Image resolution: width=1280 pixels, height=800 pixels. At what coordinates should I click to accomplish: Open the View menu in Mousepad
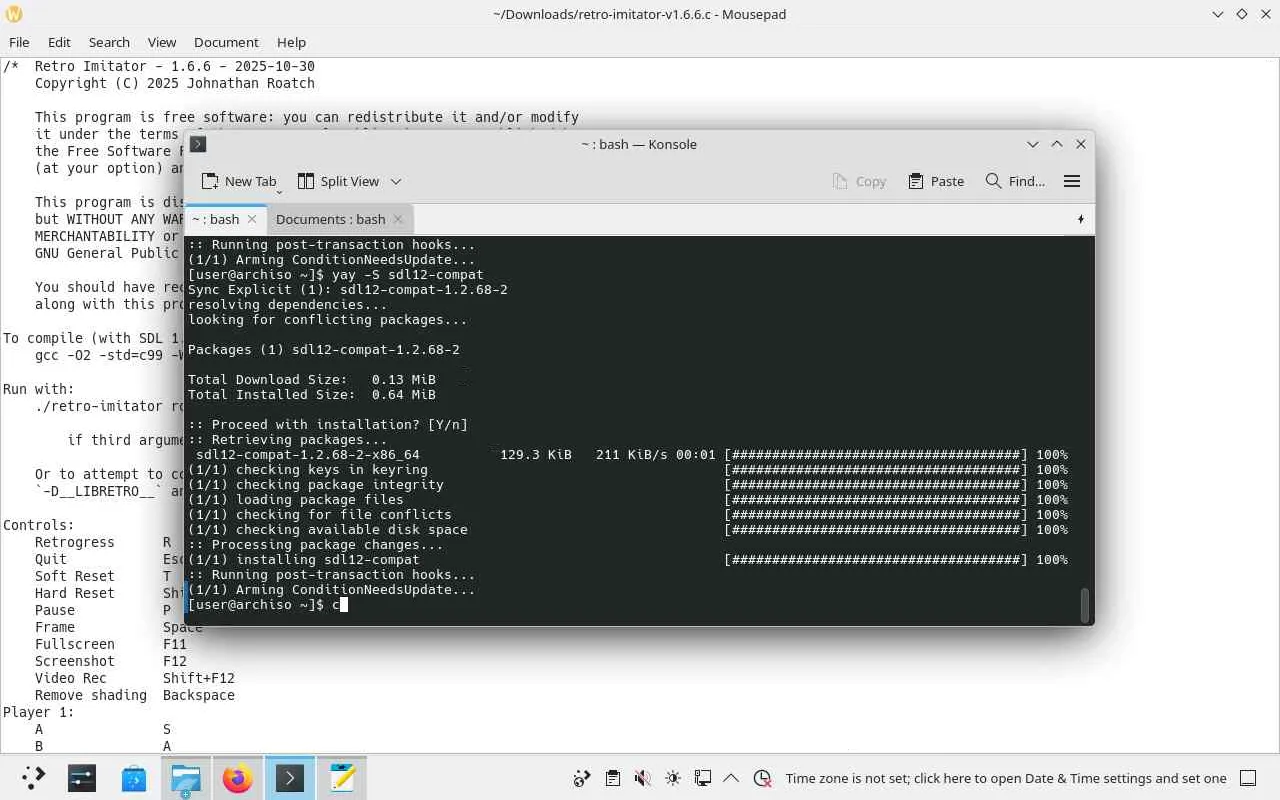pos(162,42)
